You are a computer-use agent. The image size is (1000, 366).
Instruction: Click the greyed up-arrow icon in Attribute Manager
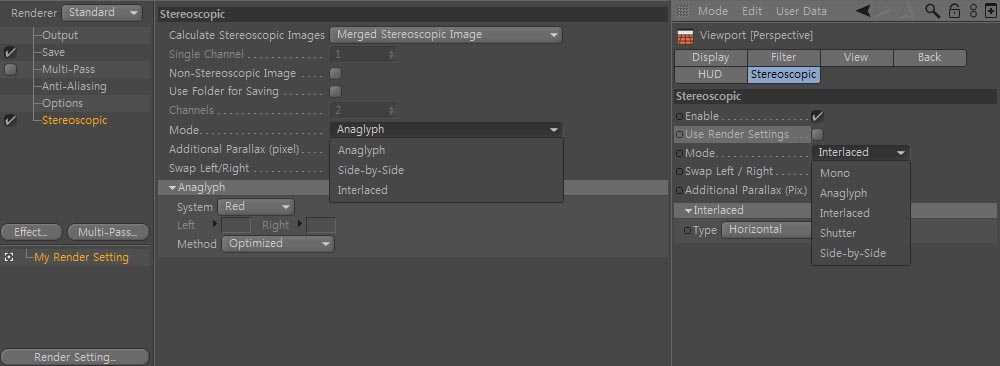(906, 11)
